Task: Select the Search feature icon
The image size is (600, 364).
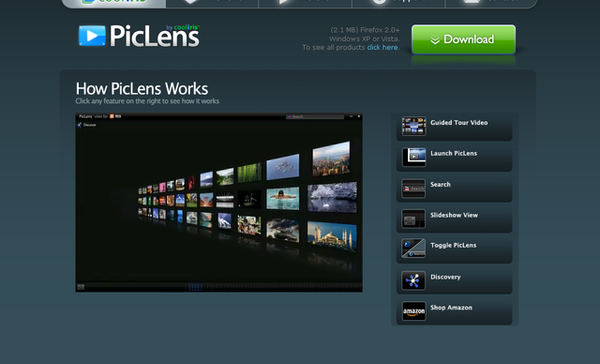Action: point(413,188)
